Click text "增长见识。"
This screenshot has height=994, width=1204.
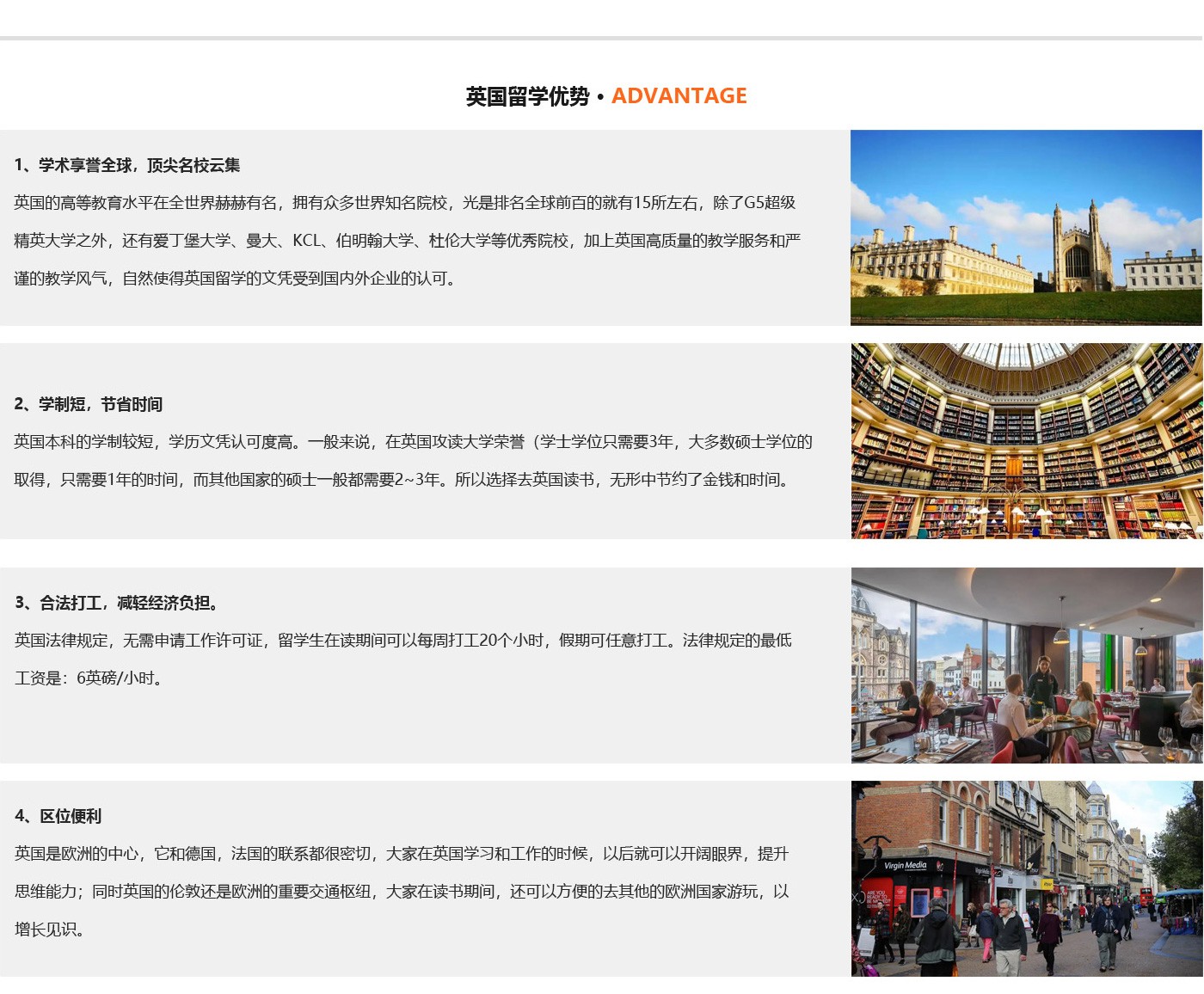49,930
